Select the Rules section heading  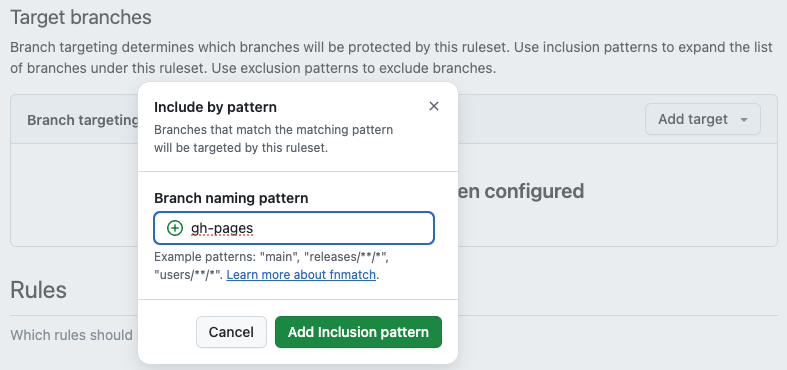point(39,290)
